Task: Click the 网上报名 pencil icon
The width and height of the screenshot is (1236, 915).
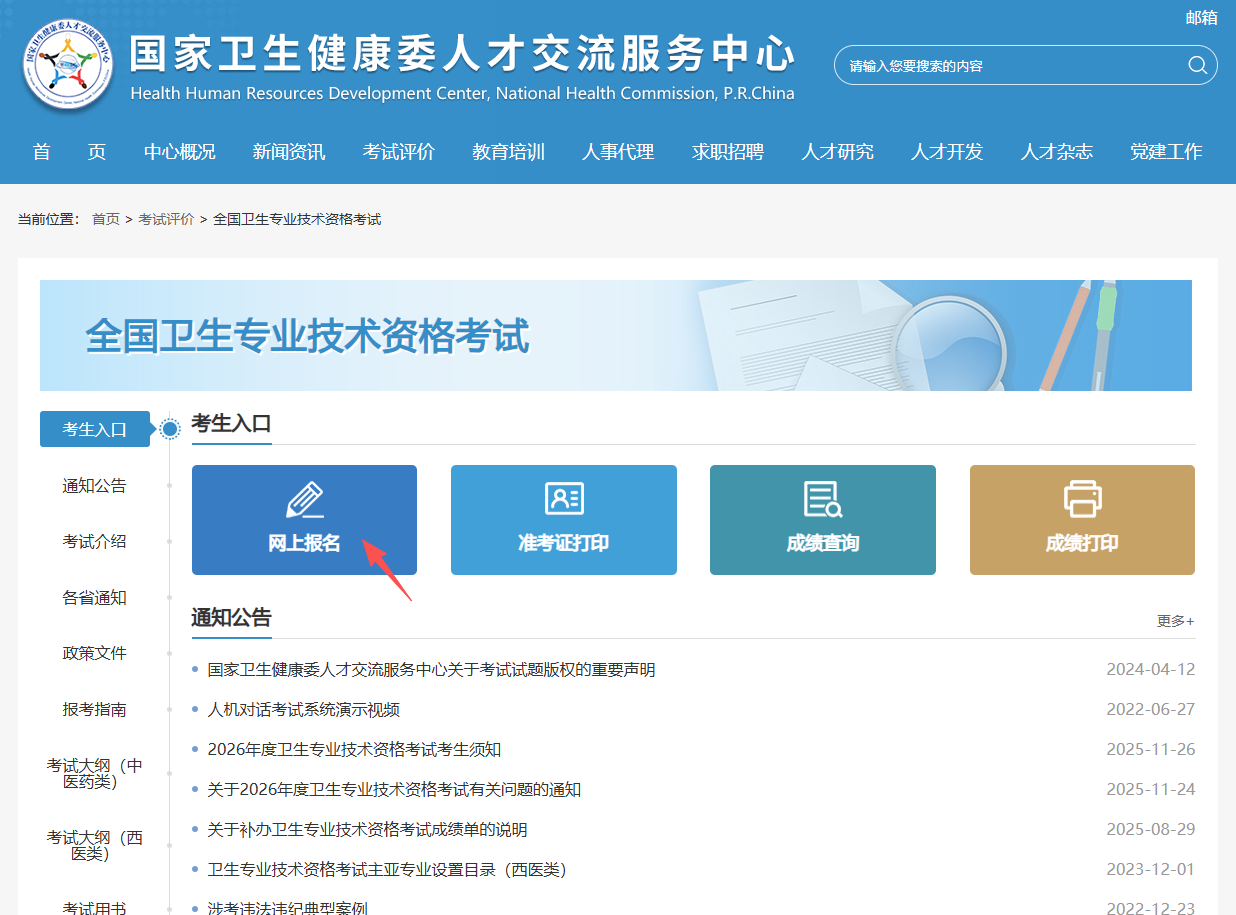Action: coord(305,500)
